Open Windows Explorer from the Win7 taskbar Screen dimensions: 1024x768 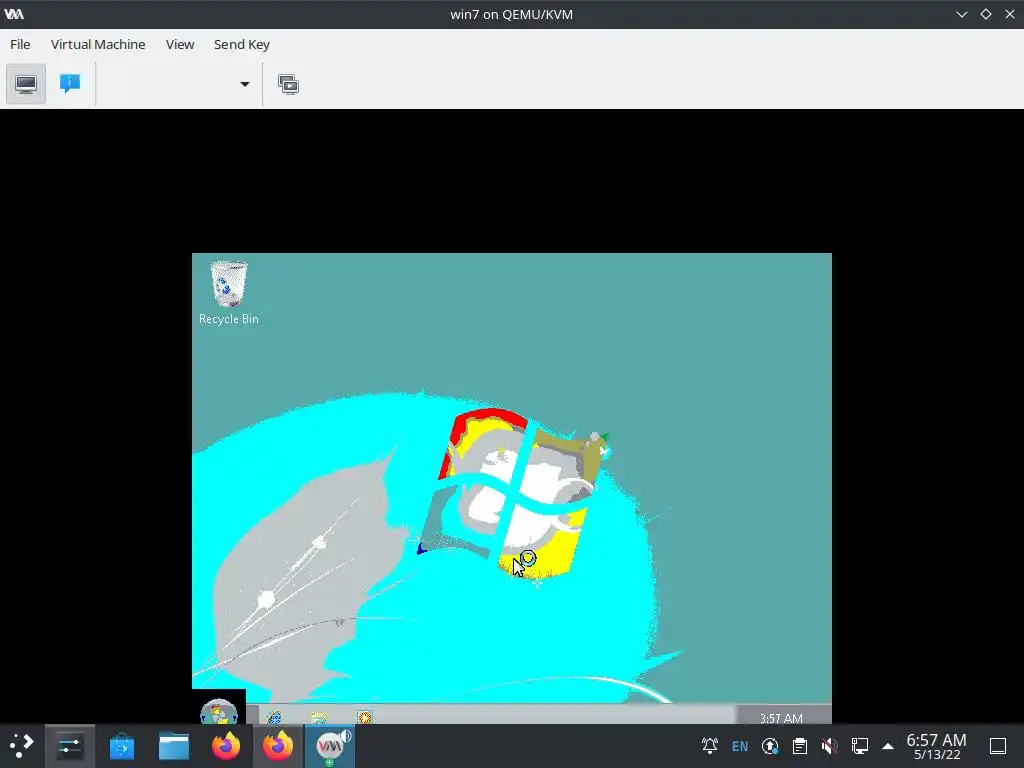tap(319, 717)
